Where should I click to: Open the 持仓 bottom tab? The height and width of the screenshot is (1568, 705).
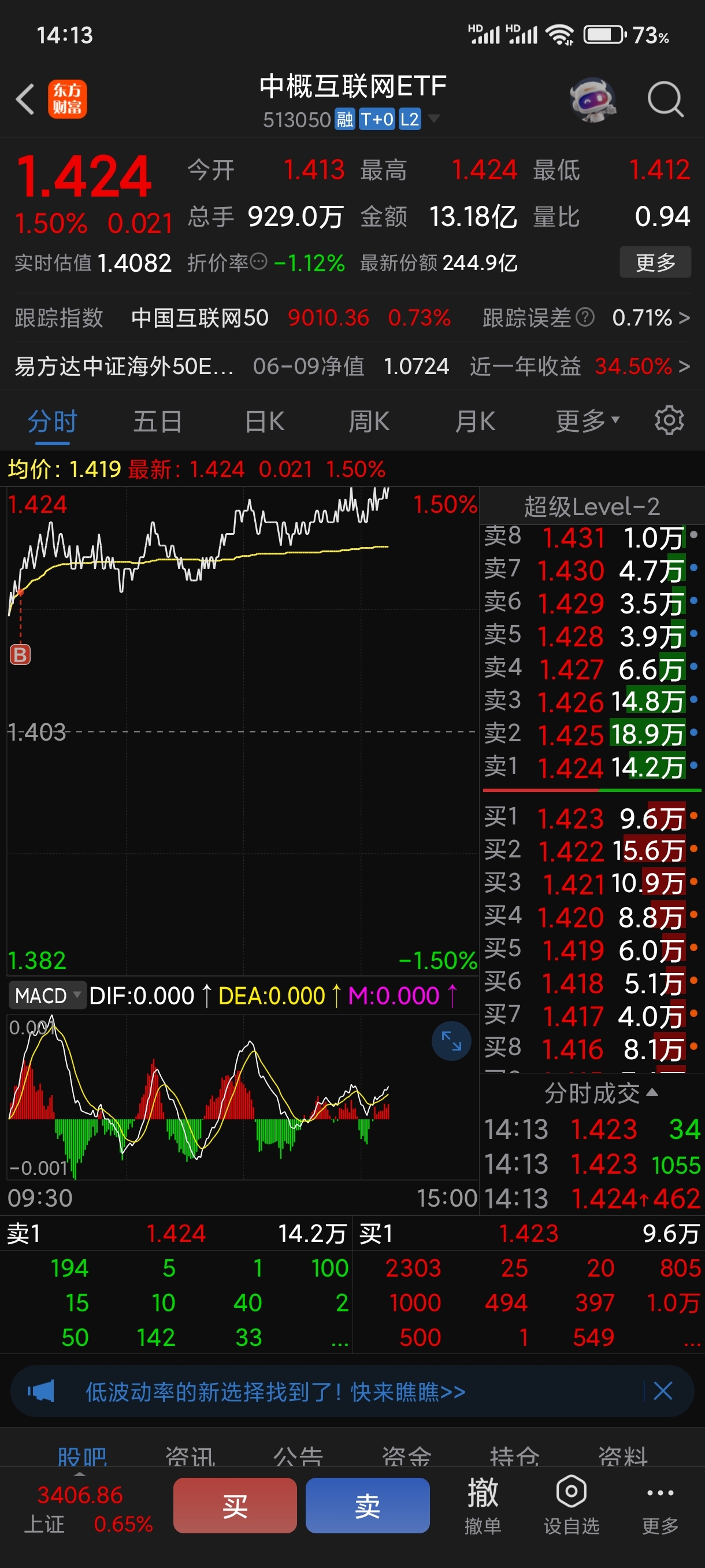click(x=515, y=1456)
